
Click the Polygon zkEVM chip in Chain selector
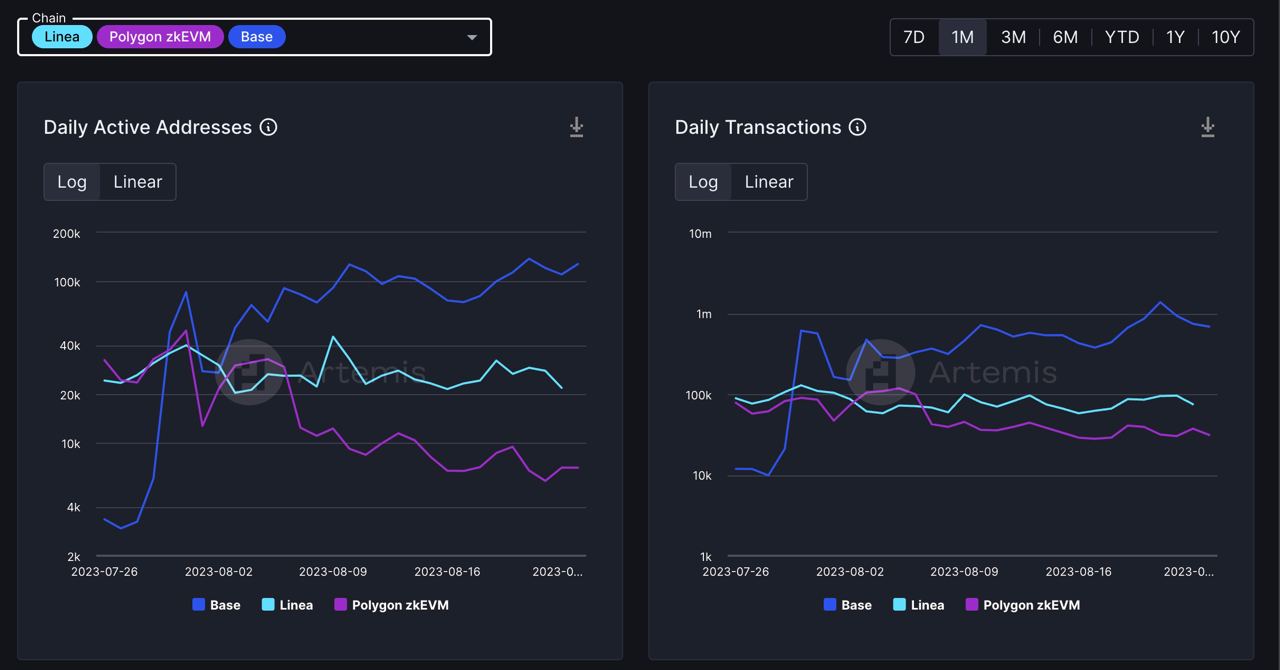pyautogui.click(x=160, y=37)
